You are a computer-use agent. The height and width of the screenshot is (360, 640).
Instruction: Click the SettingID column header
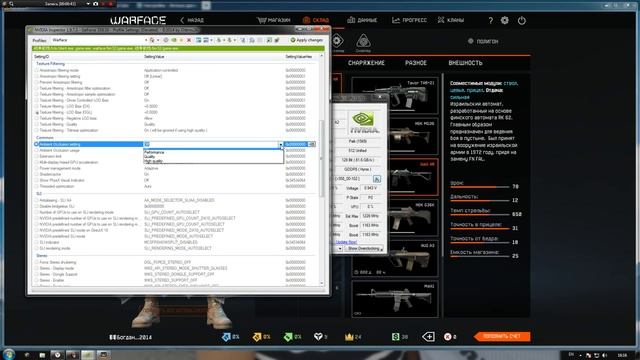coord(88,57)
